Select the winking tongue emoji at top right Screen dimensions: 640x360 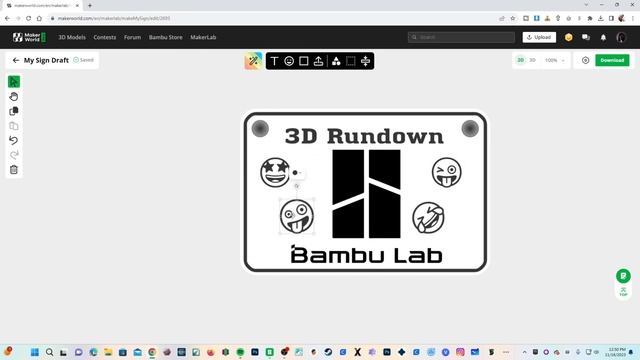pos(447,172)
